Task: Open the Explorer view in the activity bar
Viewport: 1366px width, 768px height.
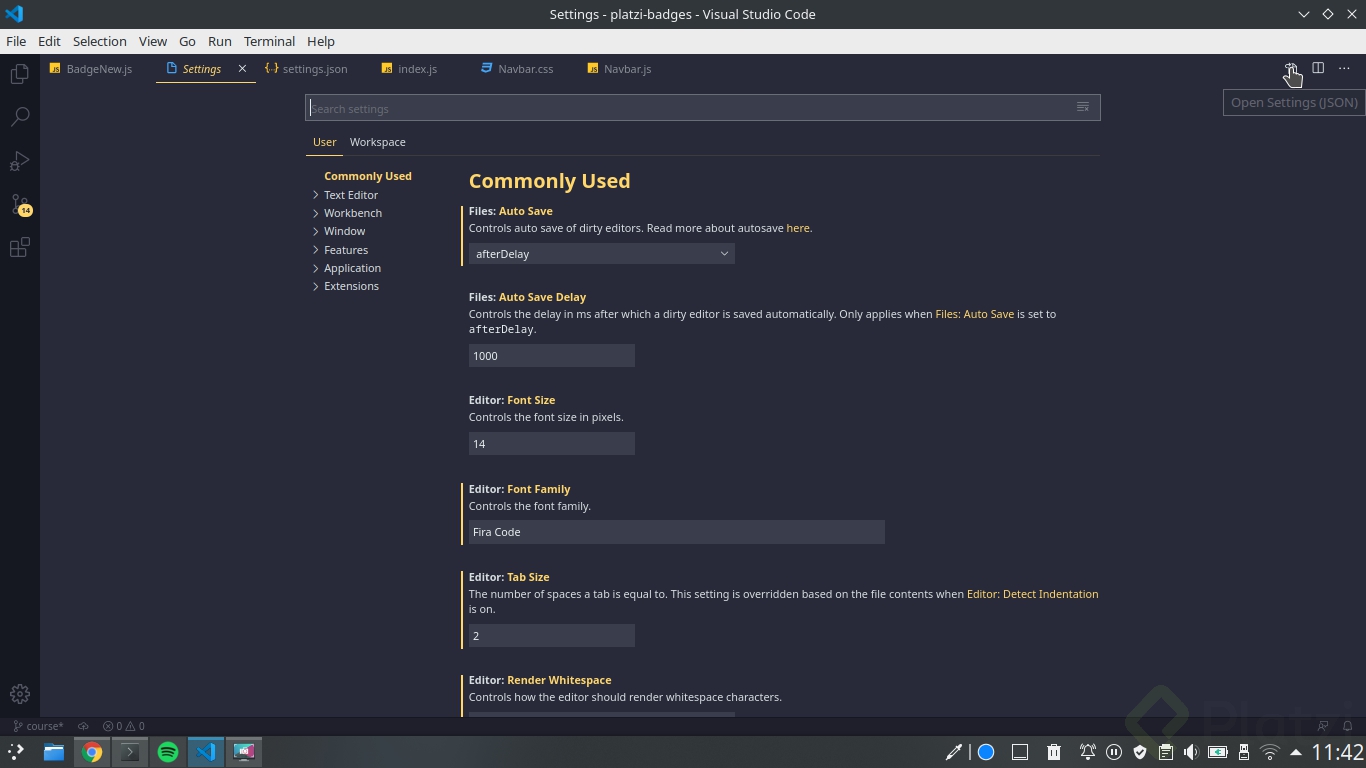Action: pos(19,74)
